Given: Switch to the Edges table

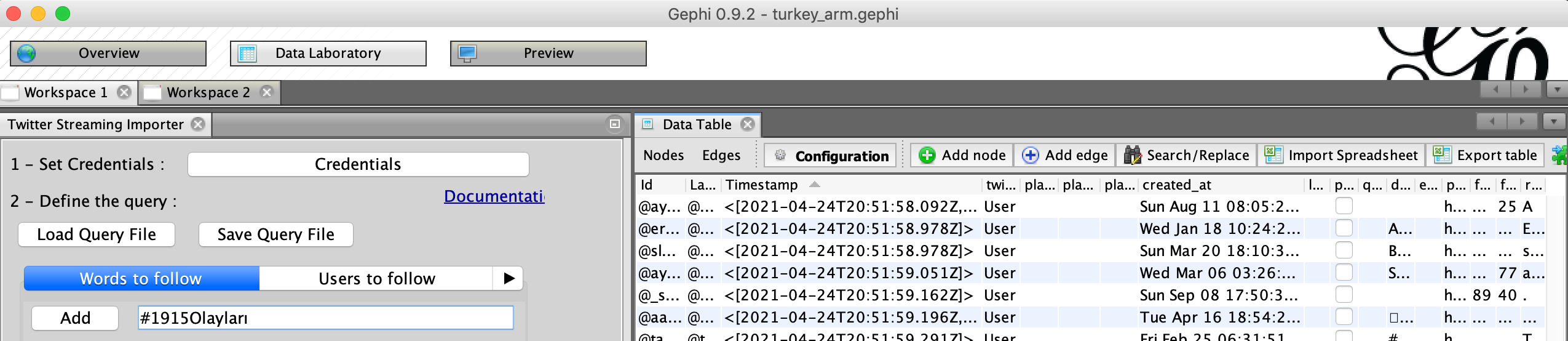Looking at the screenshot, I should [x=721, y=155].
